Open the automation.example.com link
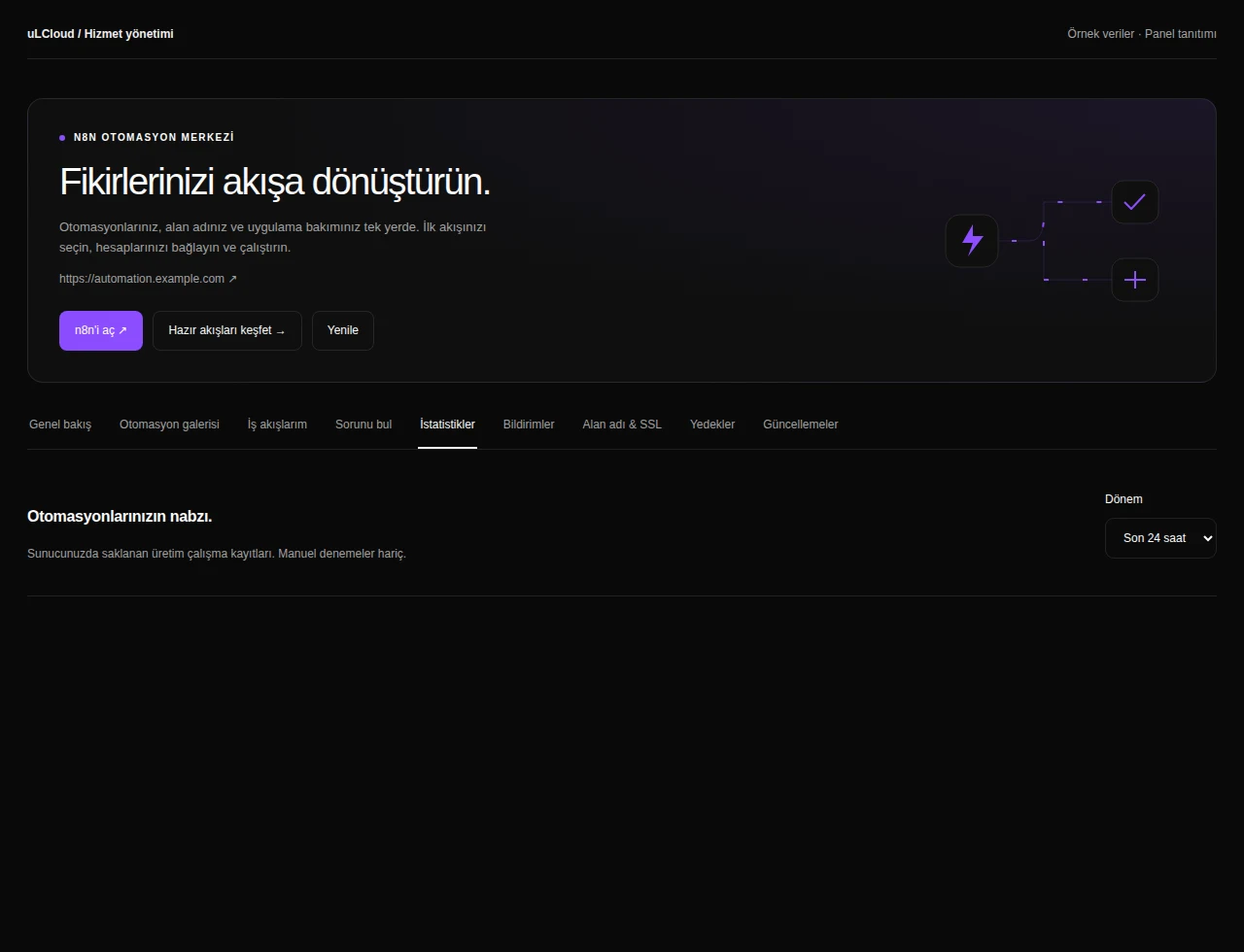 [148, 279]
